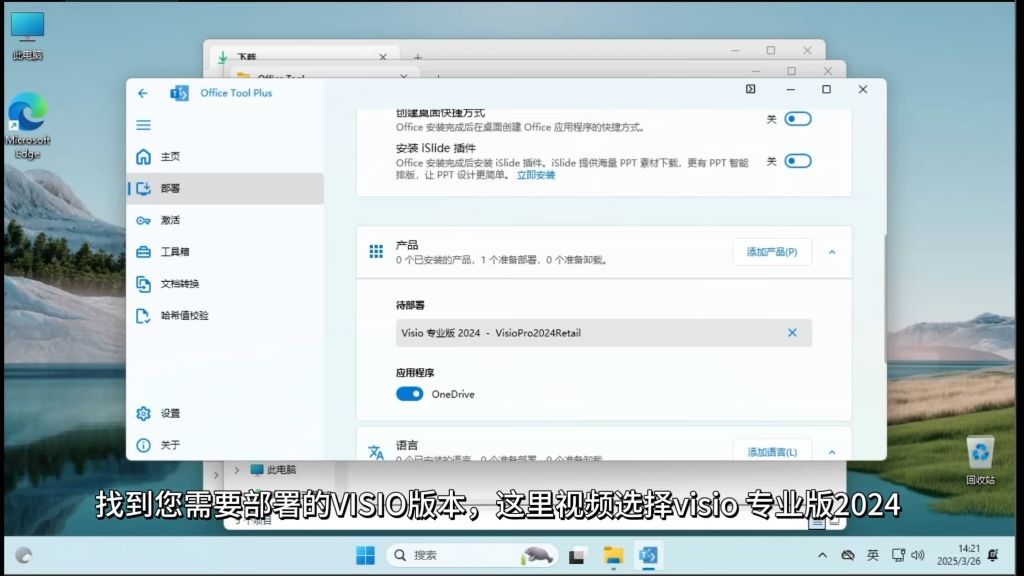Open the 关于 about page
This screenshot has width=1024, height=576.
(x=225, y=445)
